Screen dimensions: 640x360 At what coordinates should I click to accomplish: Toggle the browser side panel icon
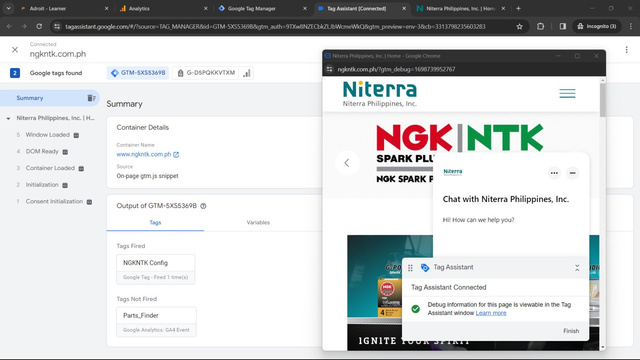point(562,27)
